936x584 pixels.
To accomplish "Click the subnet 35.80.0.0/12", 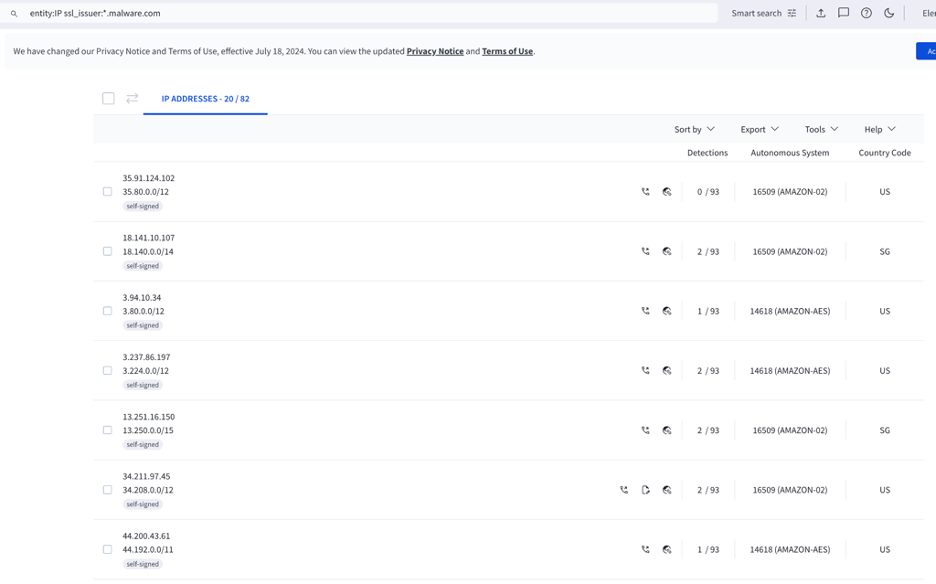I will click(x=146, y=192).
